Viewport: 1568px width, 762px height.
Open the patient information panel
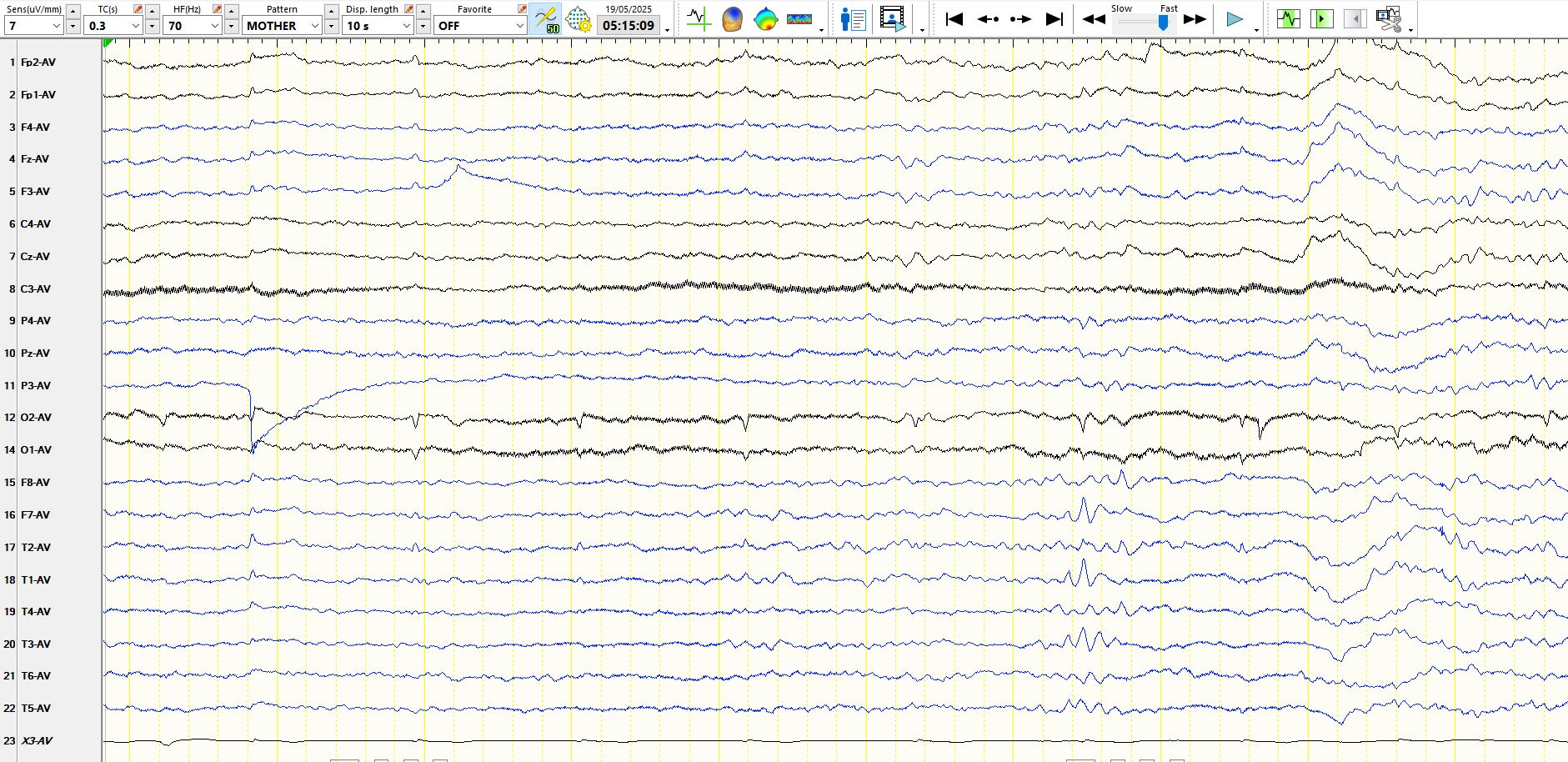coord(854,18)
